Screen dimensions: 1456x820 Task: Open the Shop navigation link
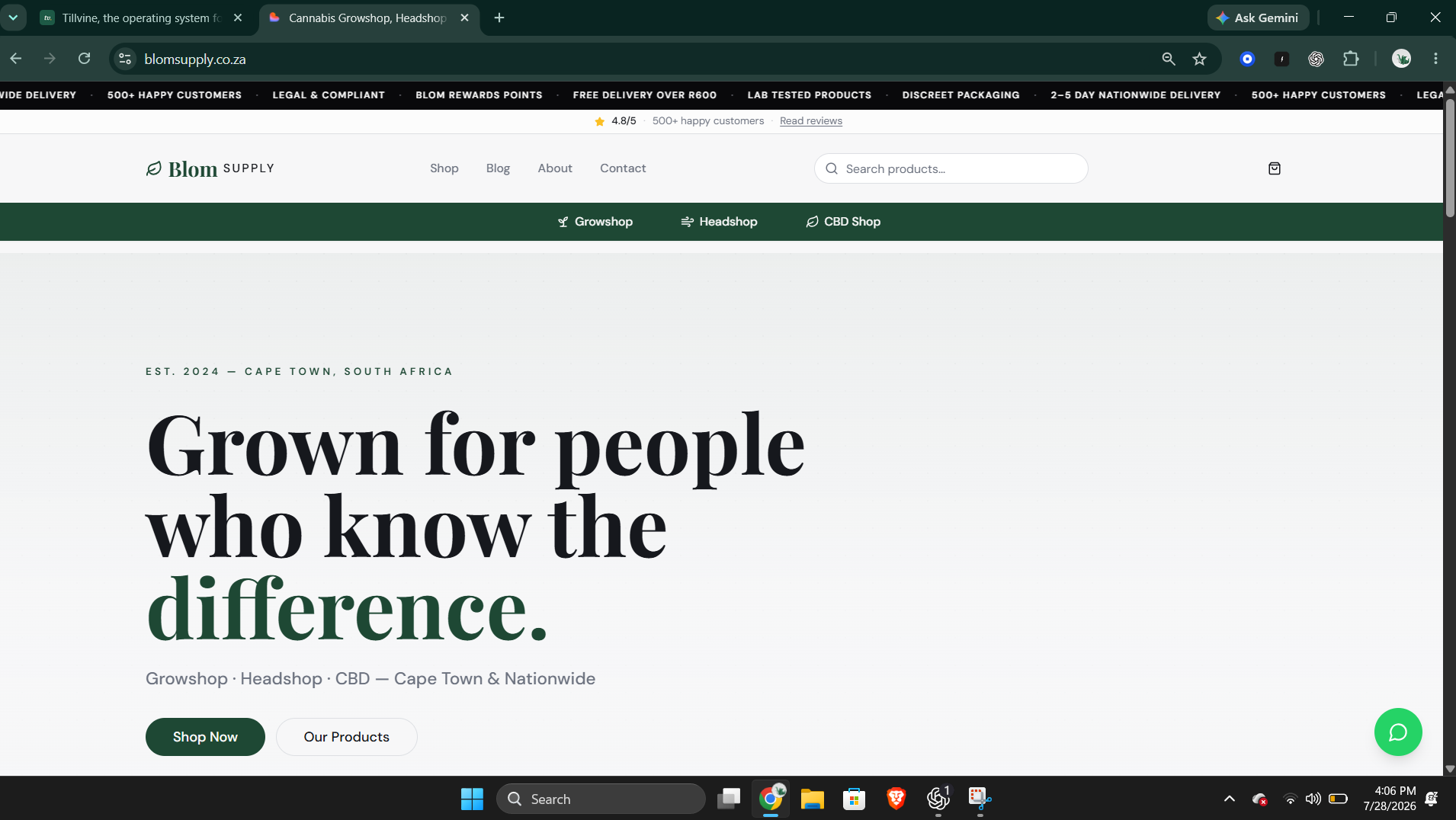pos(444,168)
